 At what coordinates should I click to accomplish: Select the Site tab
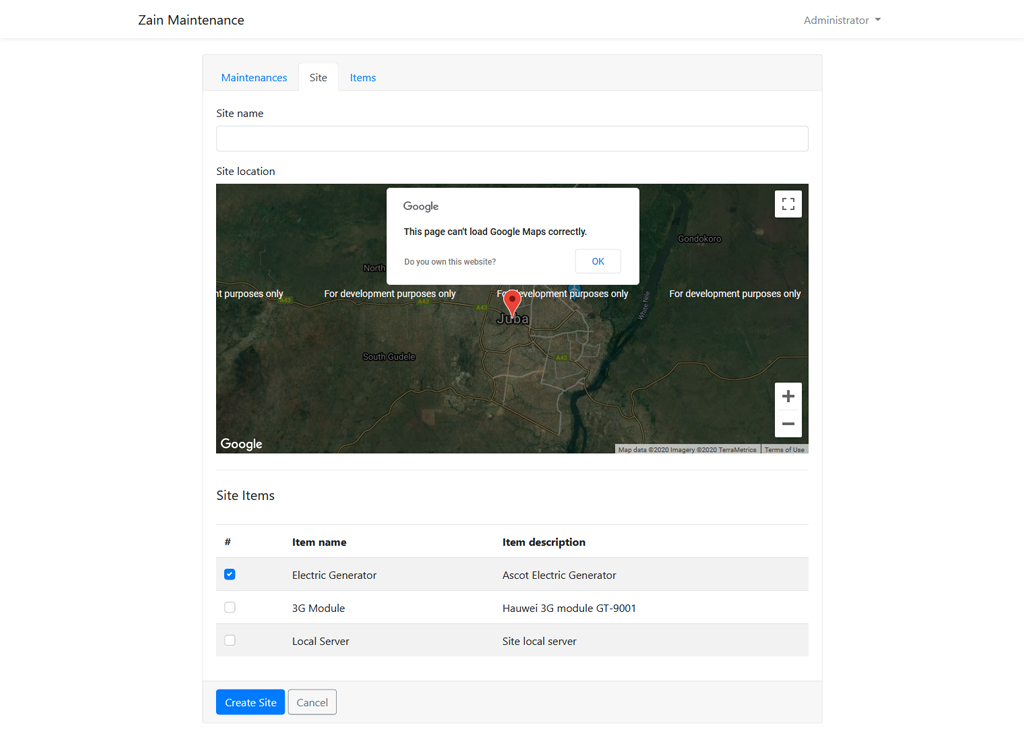[318, 78]
